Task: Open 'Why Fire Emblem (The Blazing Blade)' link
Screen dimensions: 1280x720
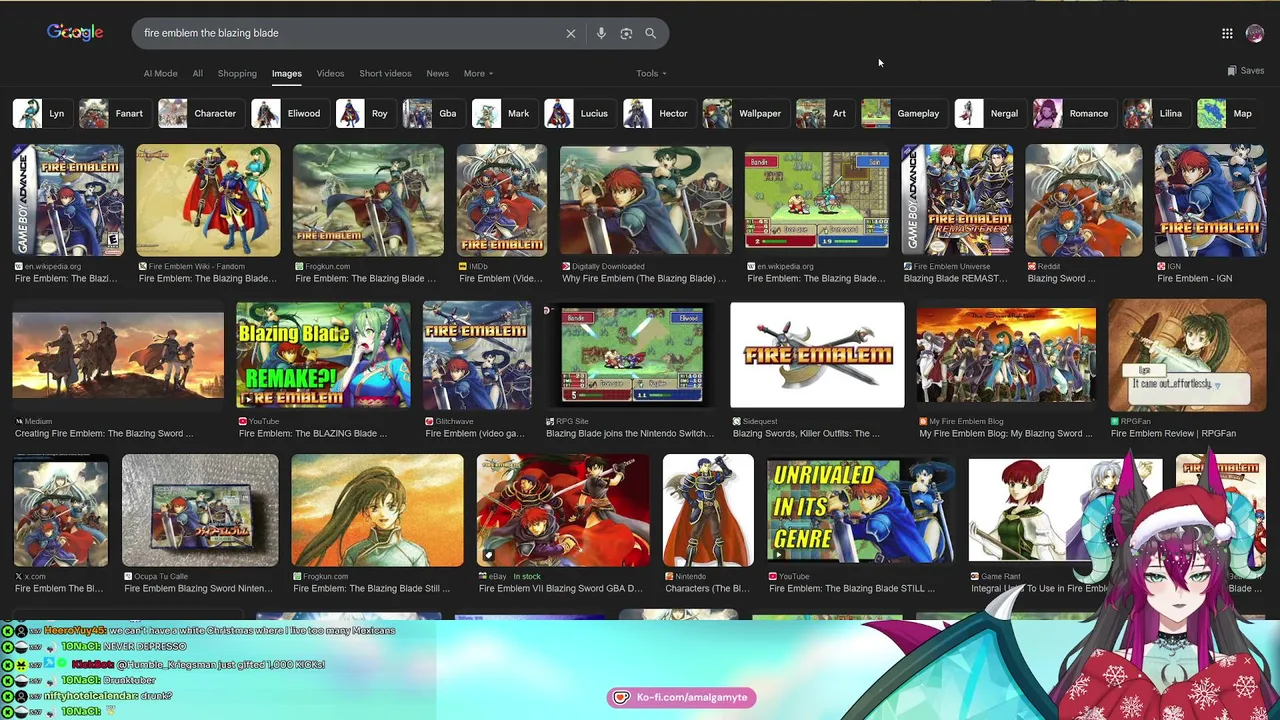Action: coord(644,278)
